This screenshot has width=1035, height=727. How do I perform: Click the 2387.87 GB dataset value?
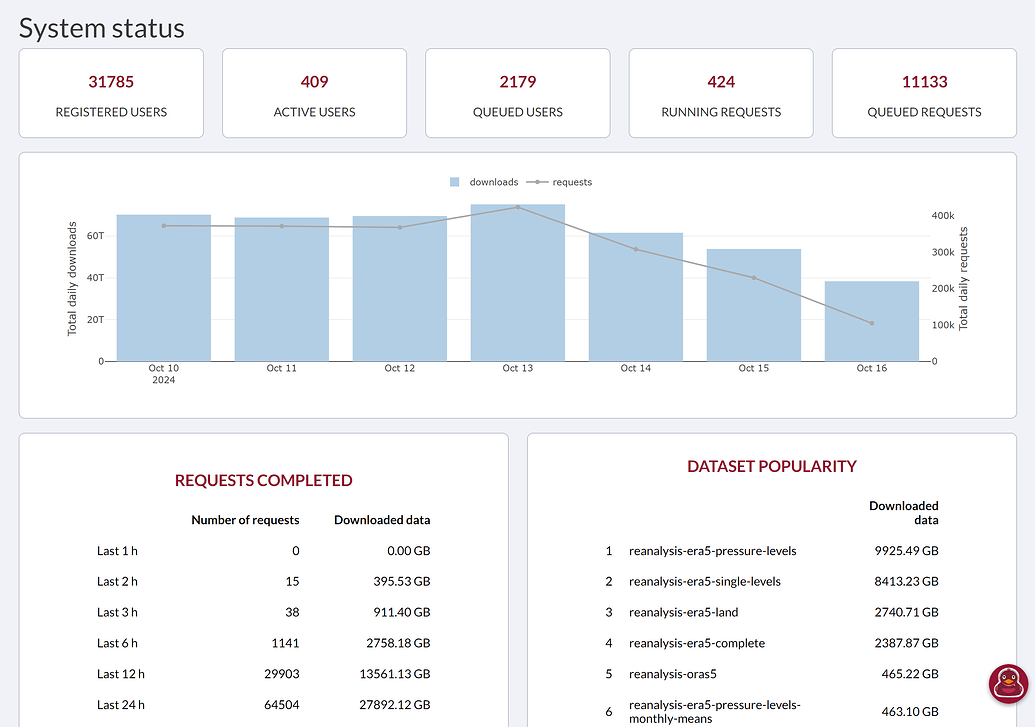pos(906,643)
